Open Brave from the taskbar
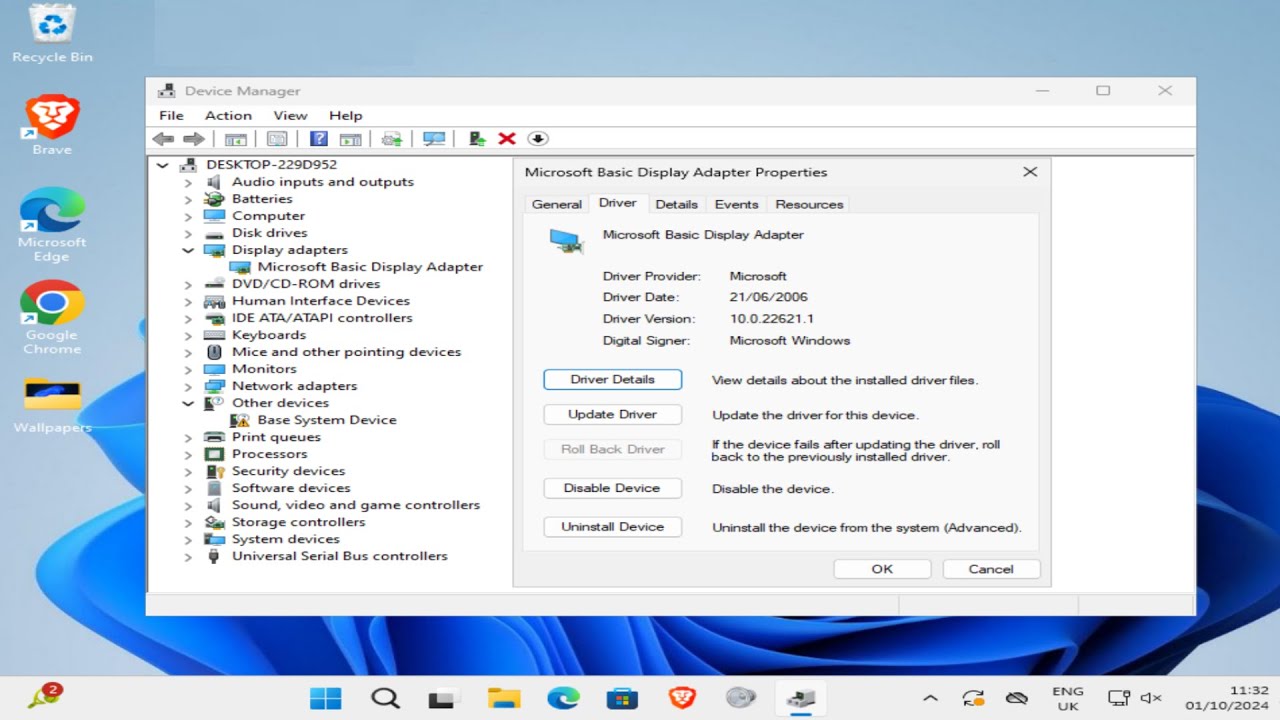Image resolution: width=1280 pixels, height=720 pixels. point(681,698)
